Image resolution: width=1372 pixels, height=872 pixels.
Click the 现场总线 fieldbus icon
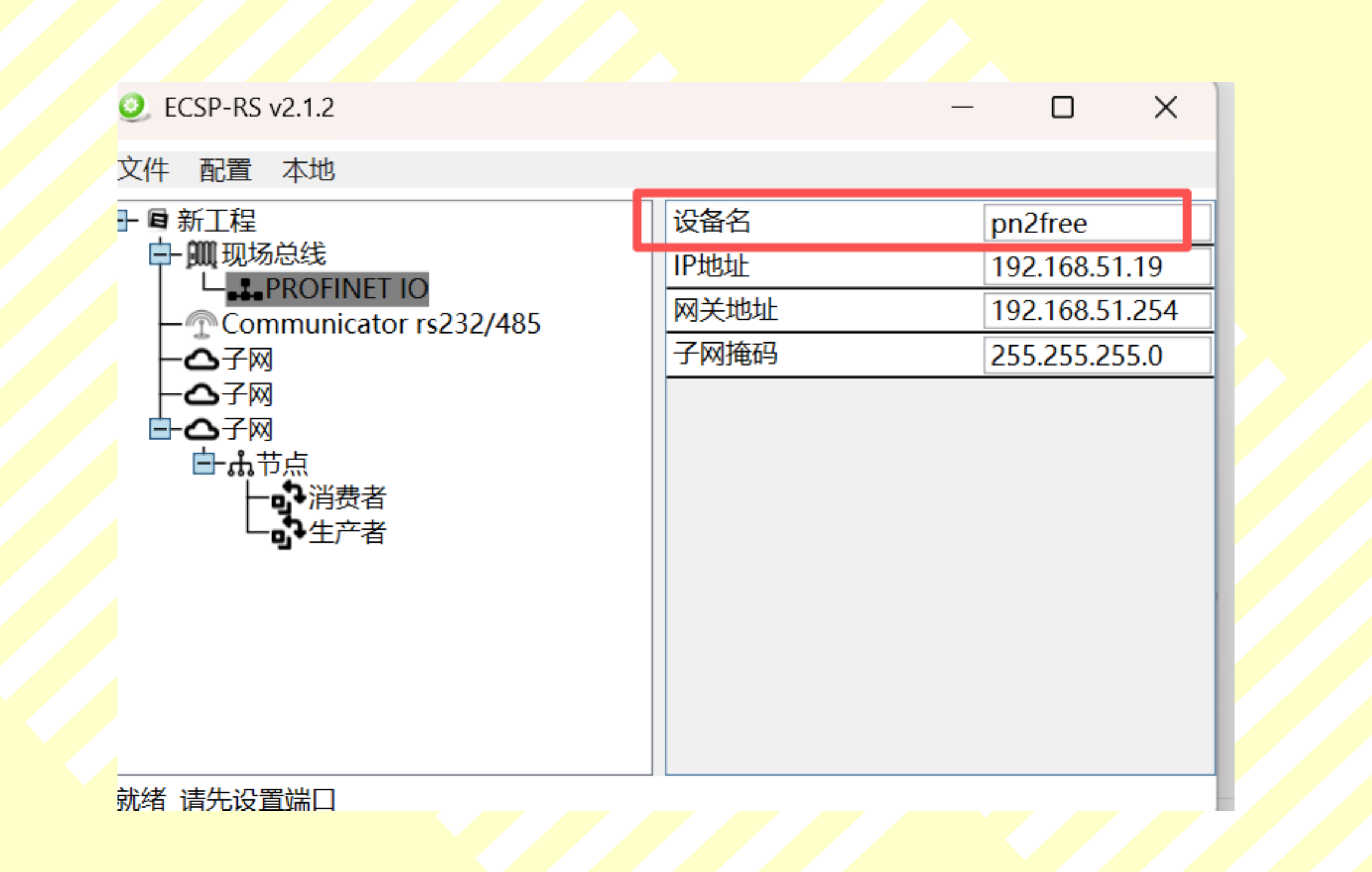coord(201,254)
